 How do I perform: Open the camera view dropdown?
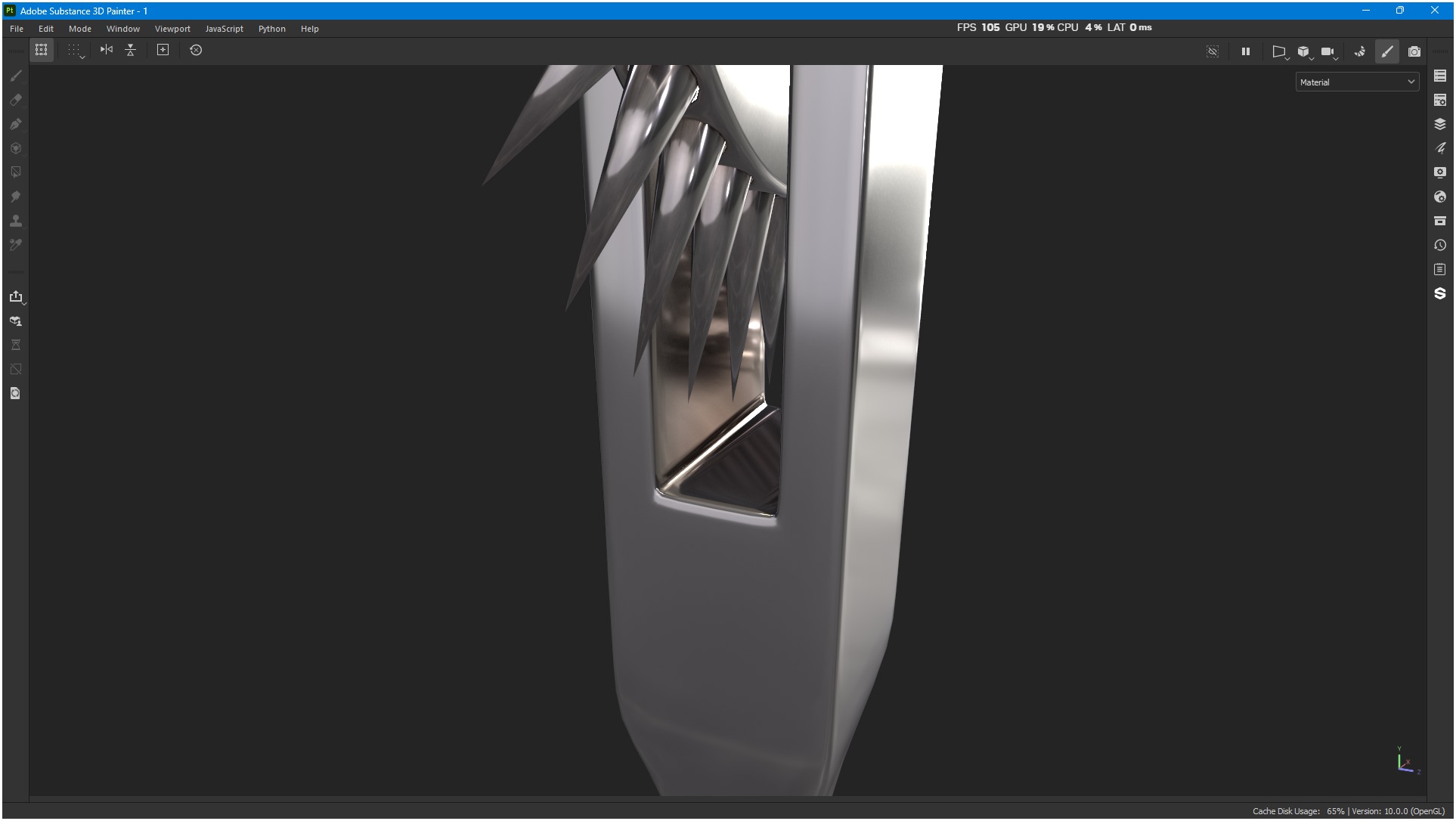click(x=1329, y=51)
